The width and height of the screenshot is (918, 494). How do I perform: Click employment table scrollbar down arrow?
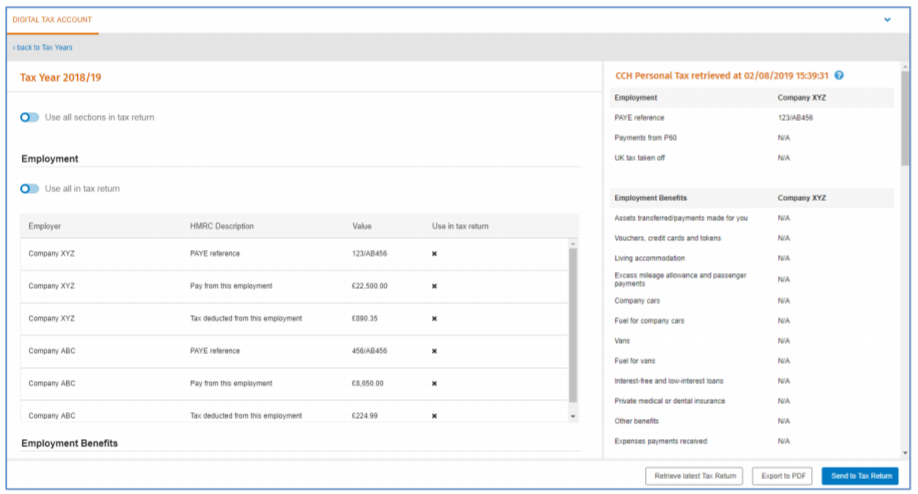click(573, 416)
